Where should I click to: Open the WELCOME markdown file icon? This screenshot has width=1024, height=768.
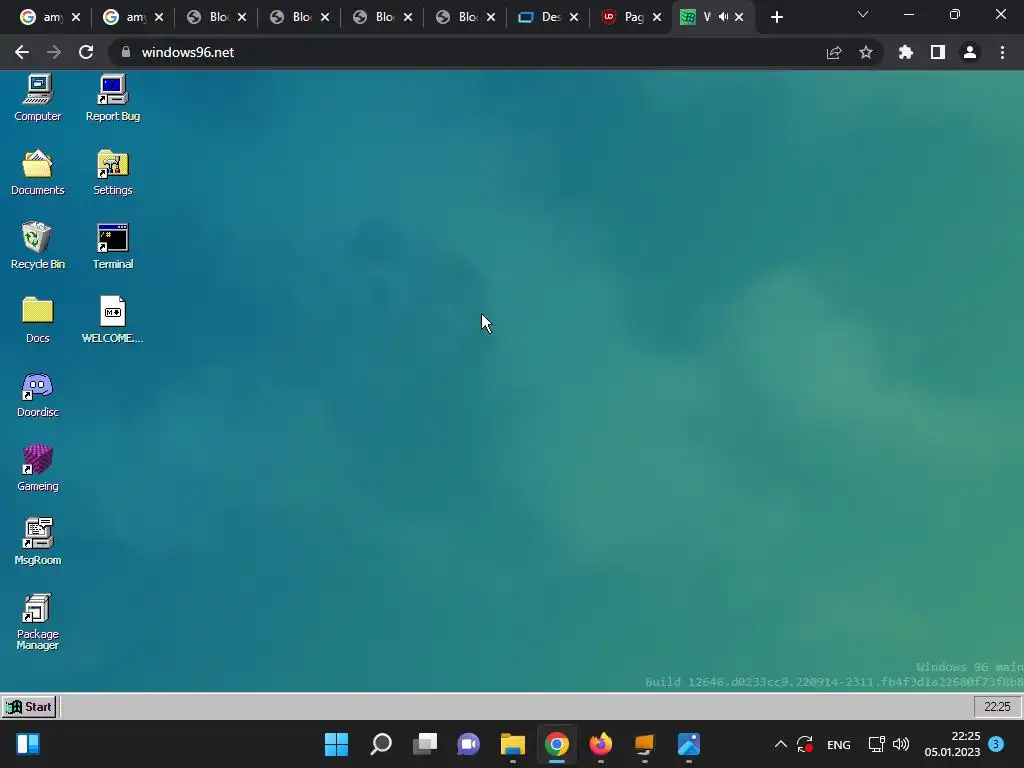[x=112, y=320]
